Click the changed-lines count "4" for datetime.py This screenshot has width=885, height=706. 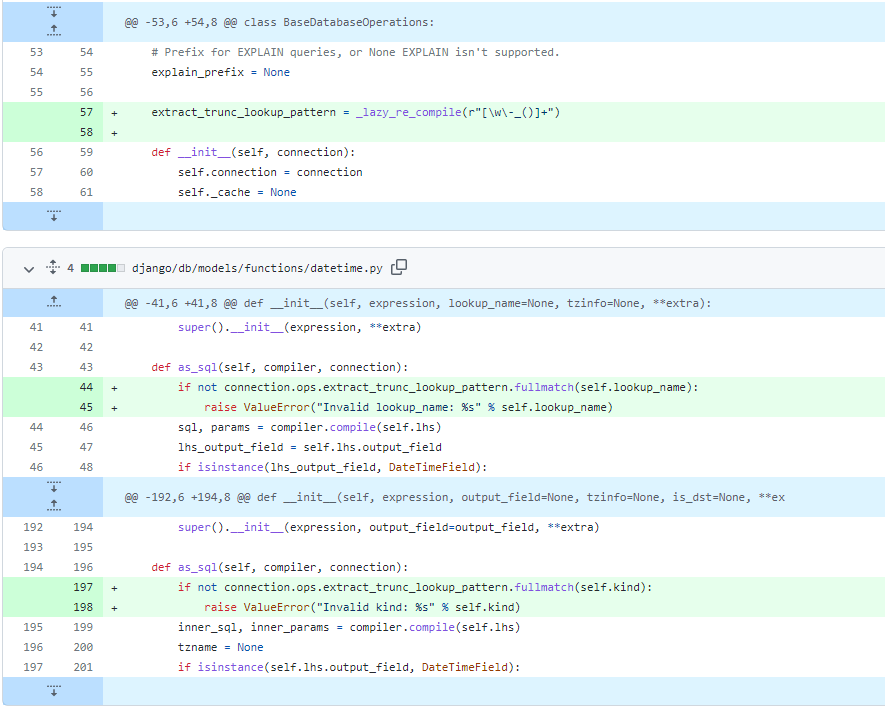coord(70,268)
